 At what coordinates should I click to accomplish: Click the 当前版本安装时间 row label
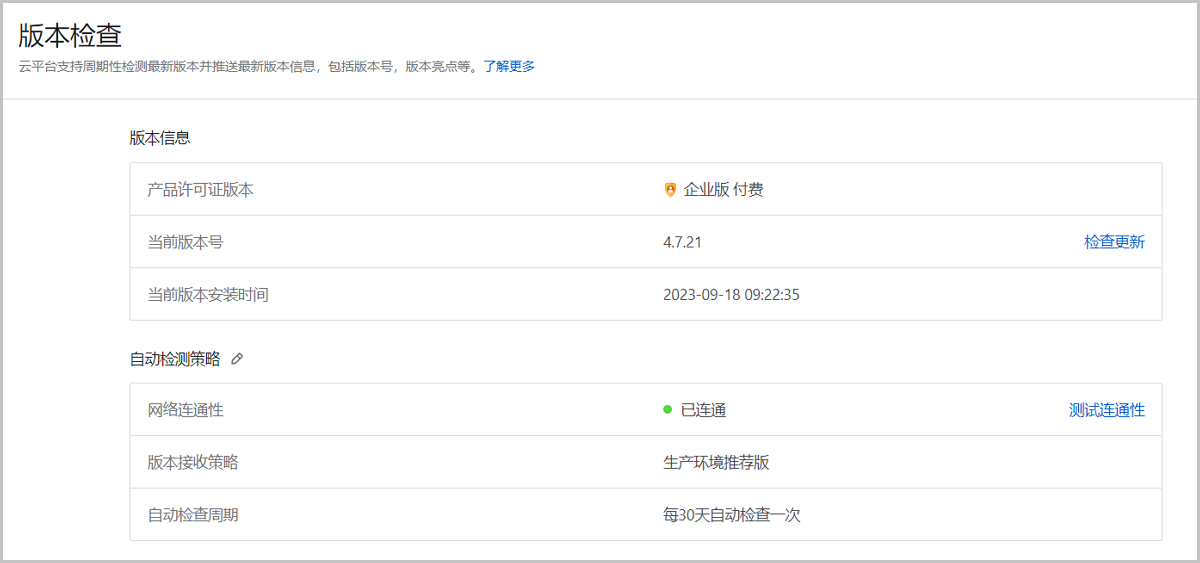[x=208, y=295]
